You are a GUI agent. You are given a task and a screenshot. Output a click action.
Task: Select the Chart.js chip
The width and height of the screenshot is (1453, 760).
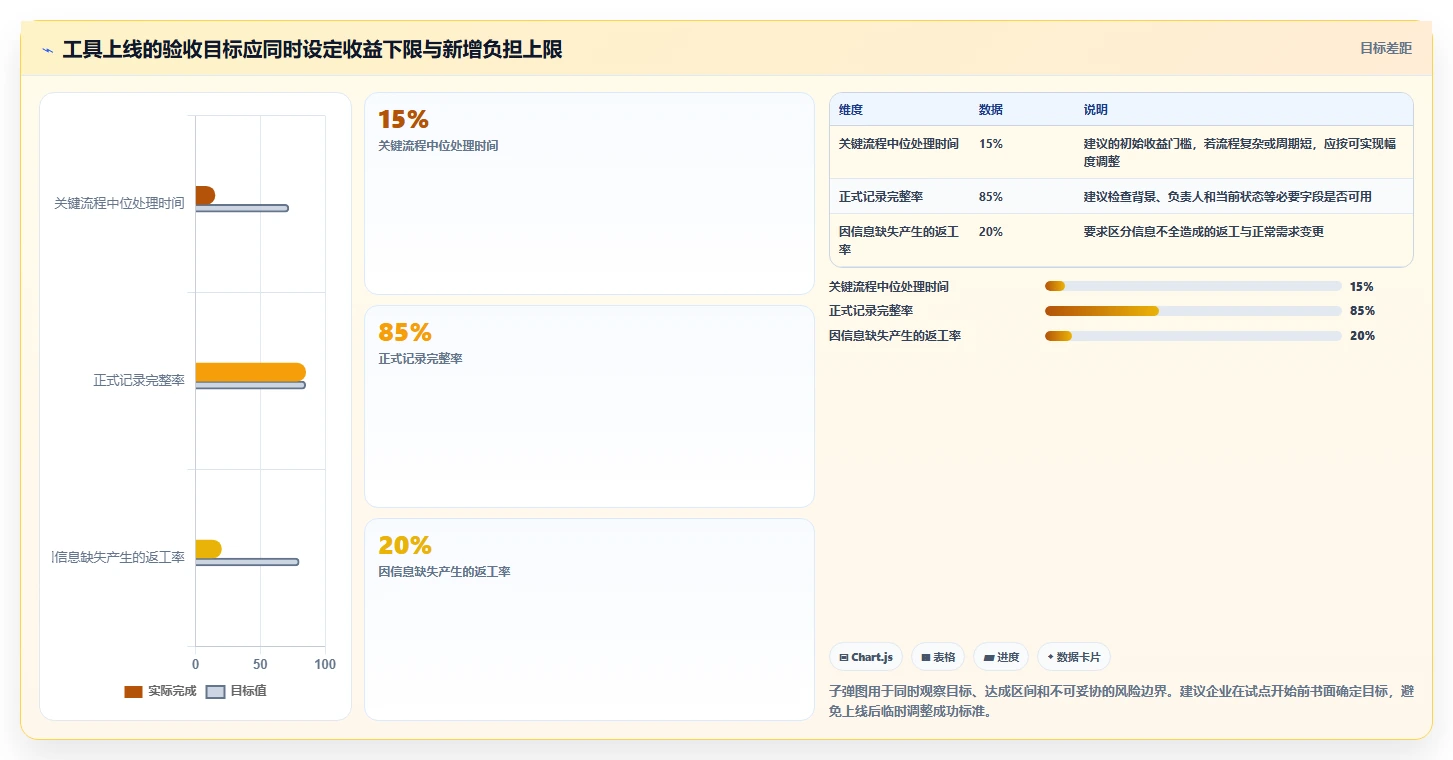tap(866, 657)
